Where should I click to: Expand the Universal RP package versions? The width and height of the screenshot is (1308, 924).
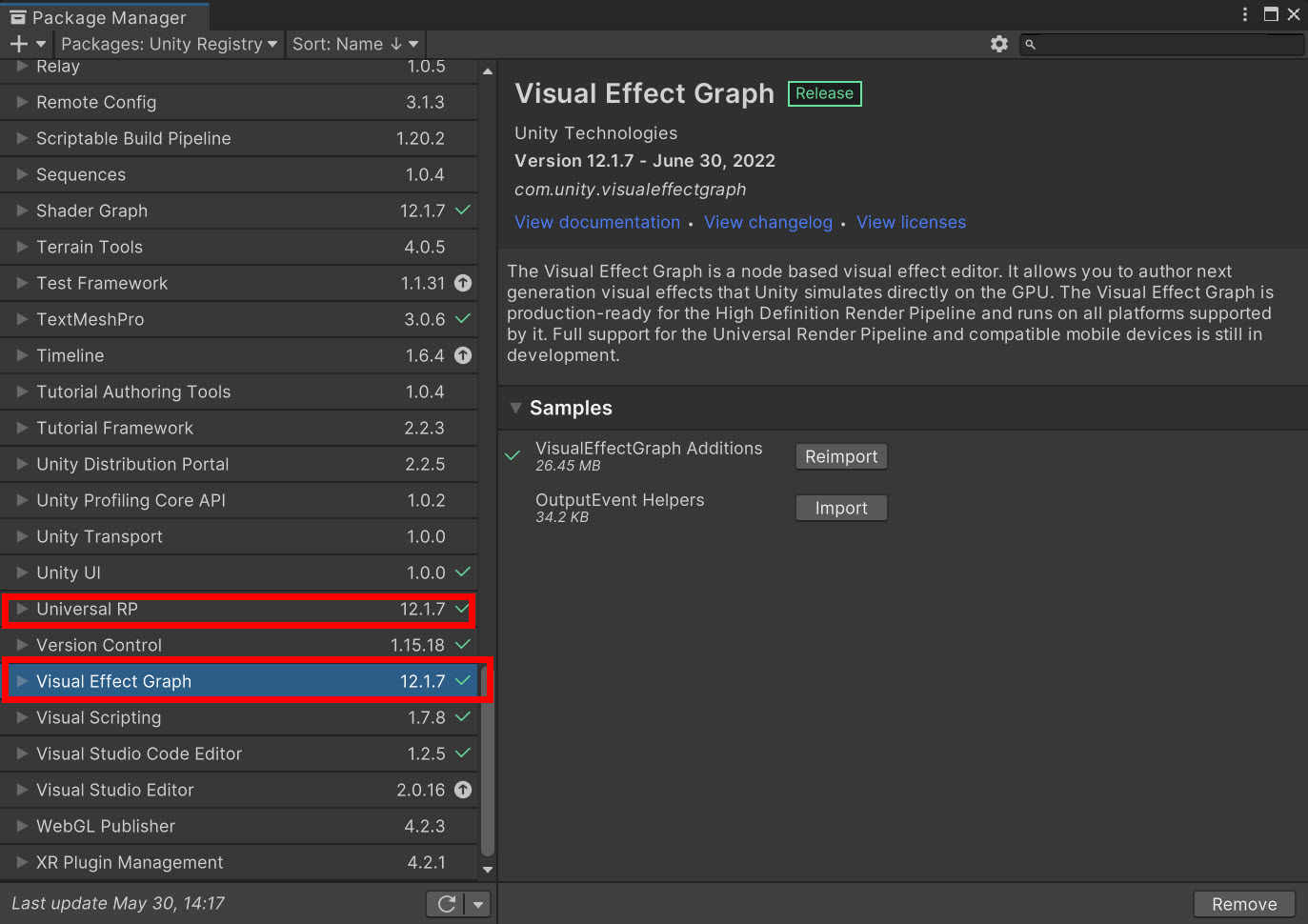(x=22, y=609)
